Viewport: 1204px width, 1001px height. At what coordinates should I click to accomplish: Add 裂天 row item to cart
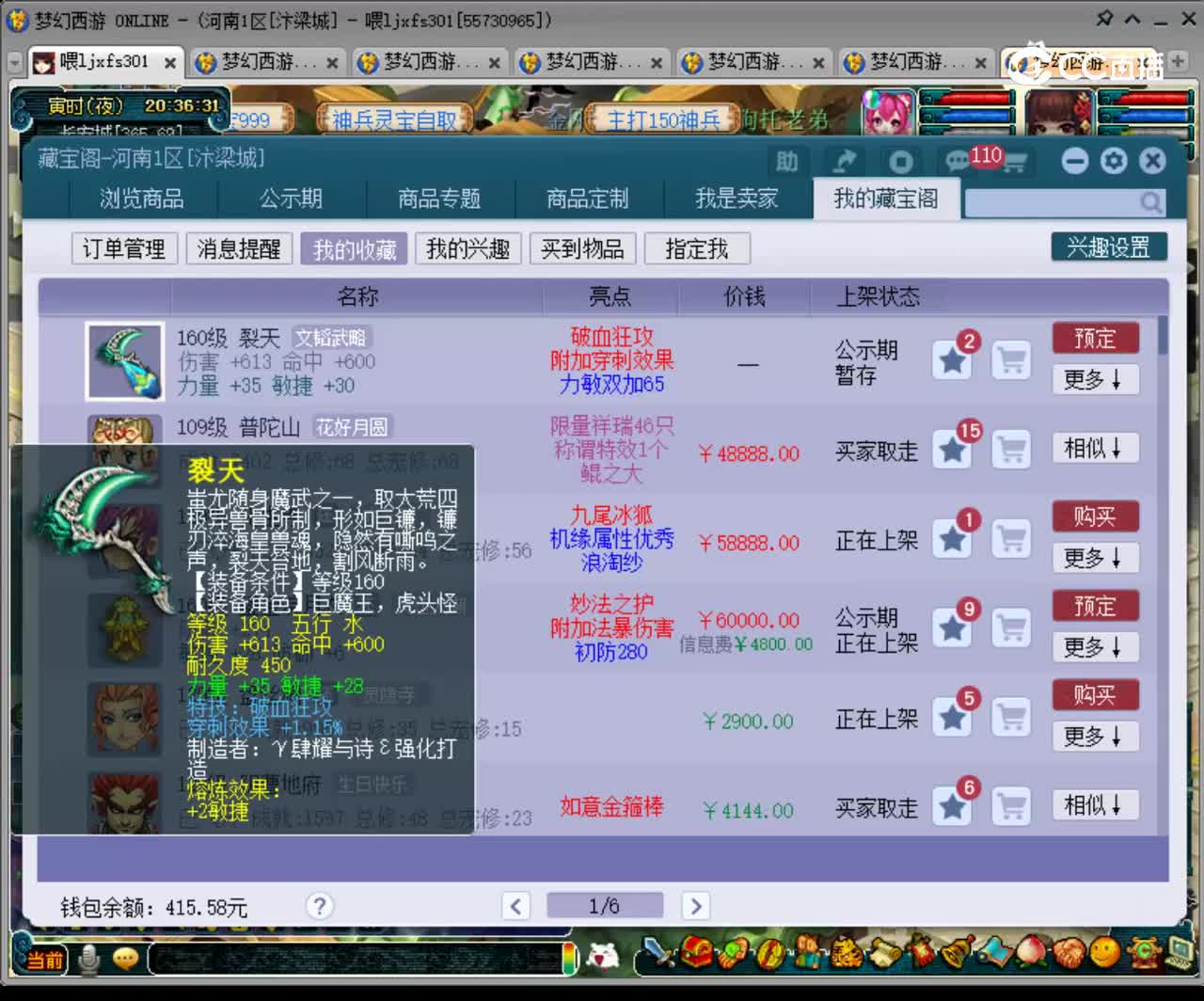tap(1011, 360)
